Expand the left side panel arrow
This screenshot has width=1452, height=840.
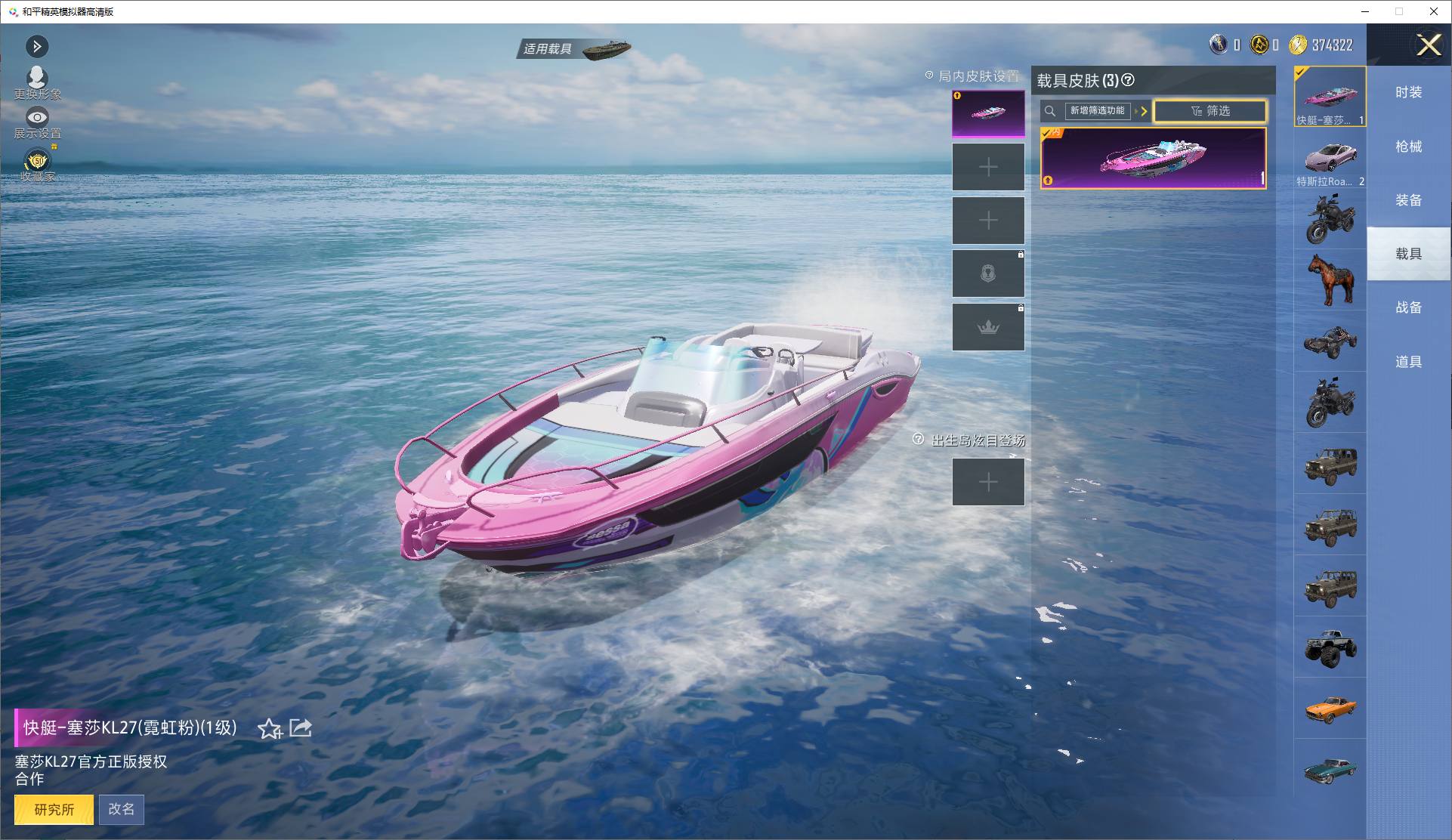[x=37, y=47]
